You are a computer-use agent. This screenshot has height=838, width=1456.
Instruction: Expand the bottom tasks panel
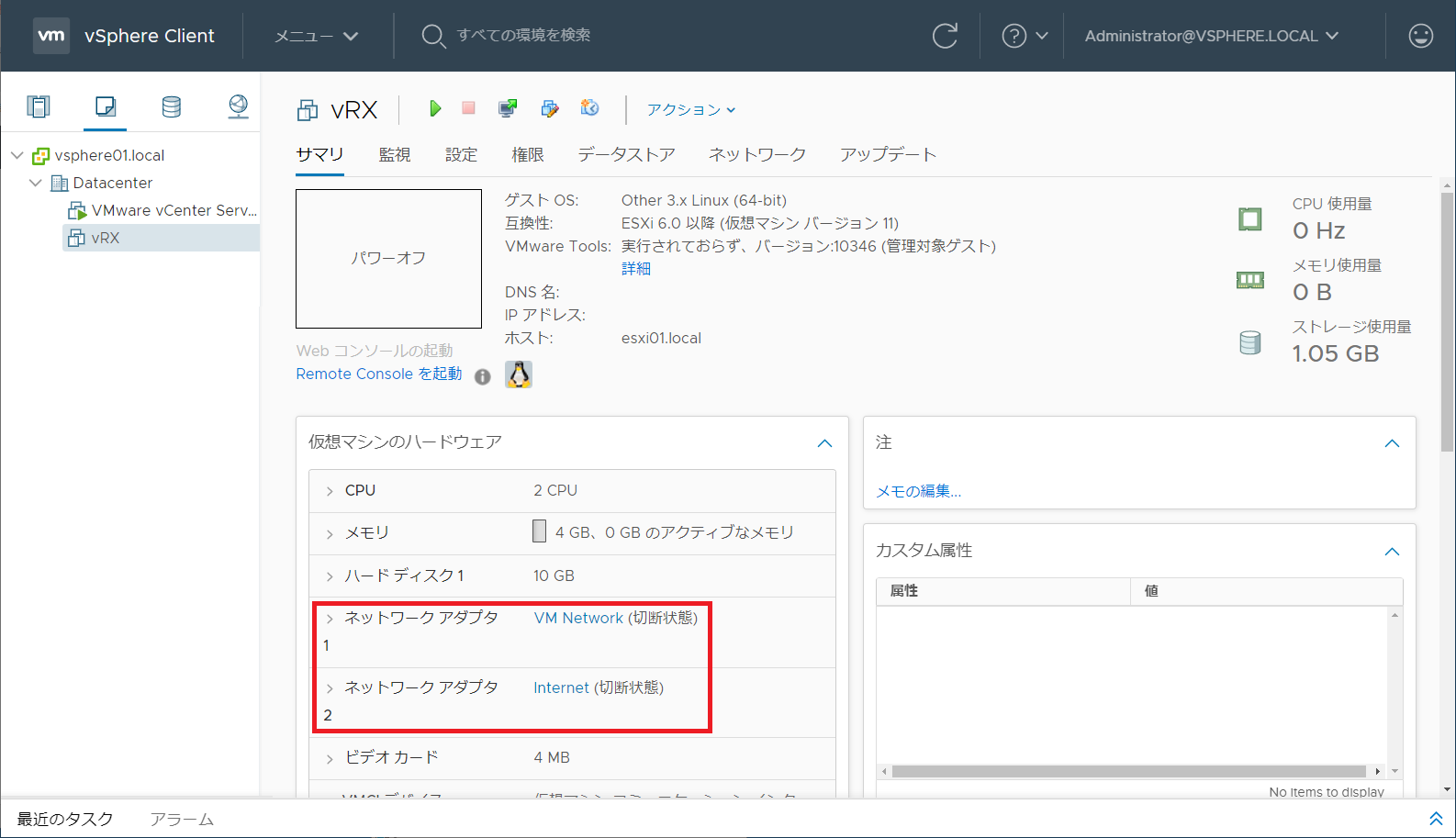[1436, 819]
